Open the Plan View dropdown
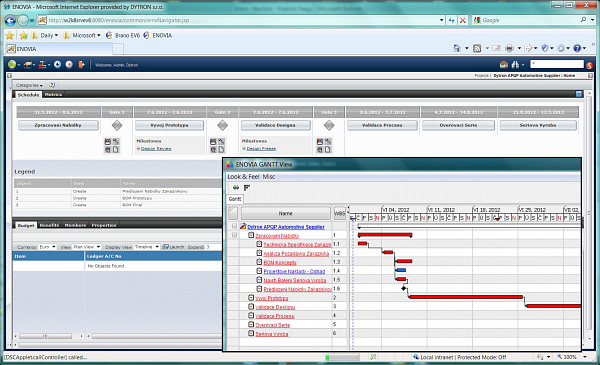 (87, 247)
